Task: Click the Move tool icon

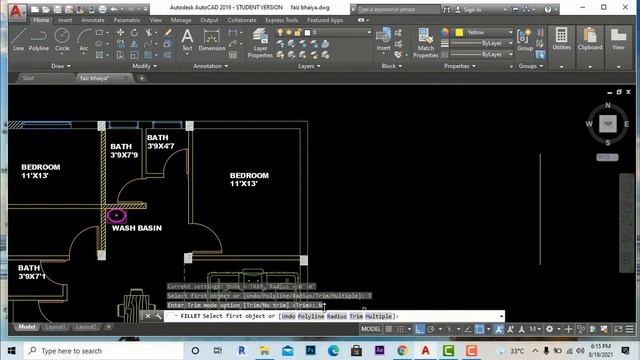Action: (120, 32)
